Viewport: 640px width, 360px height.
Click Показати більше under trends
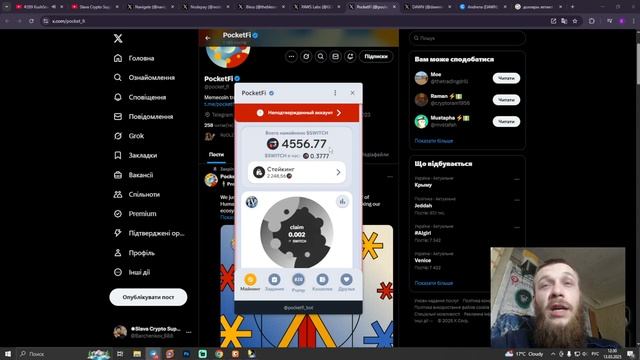pyautogui.click(x=433, y=283)
